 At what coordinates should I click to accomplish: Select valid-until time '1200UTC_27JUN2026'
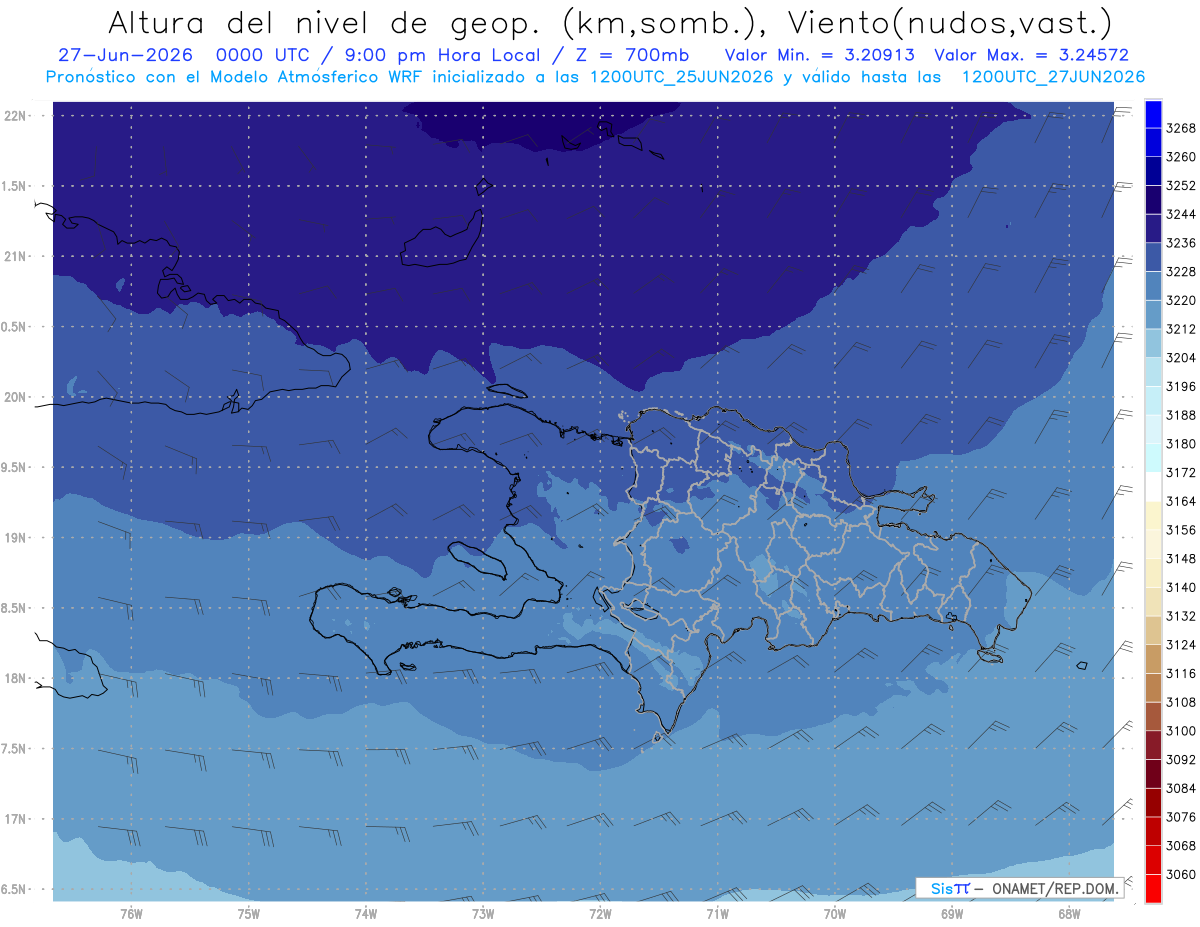click(1053, 76)
